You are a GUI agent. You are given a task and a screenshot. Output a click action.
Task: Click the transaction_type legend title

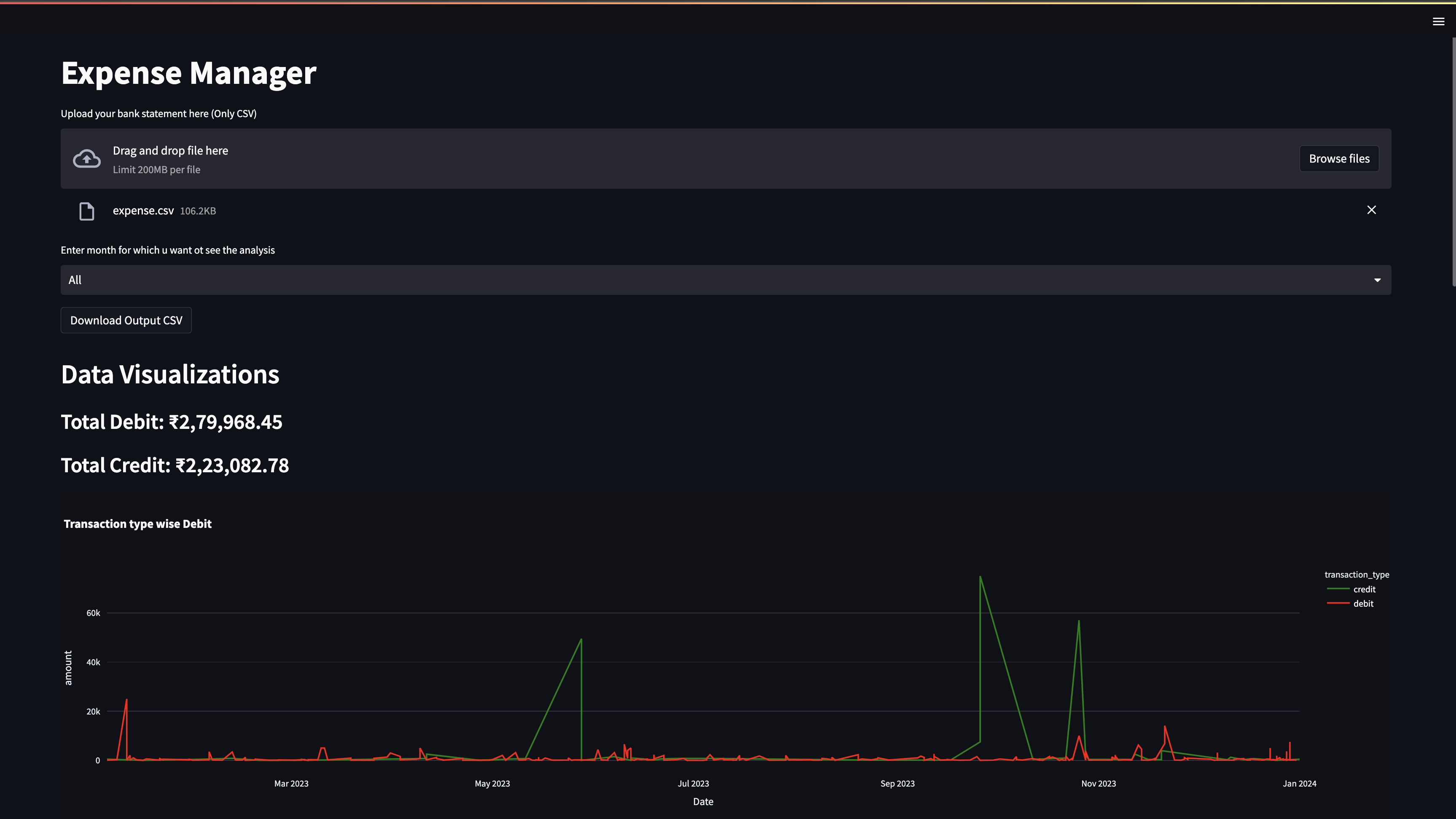click(x=1357, y=574)
